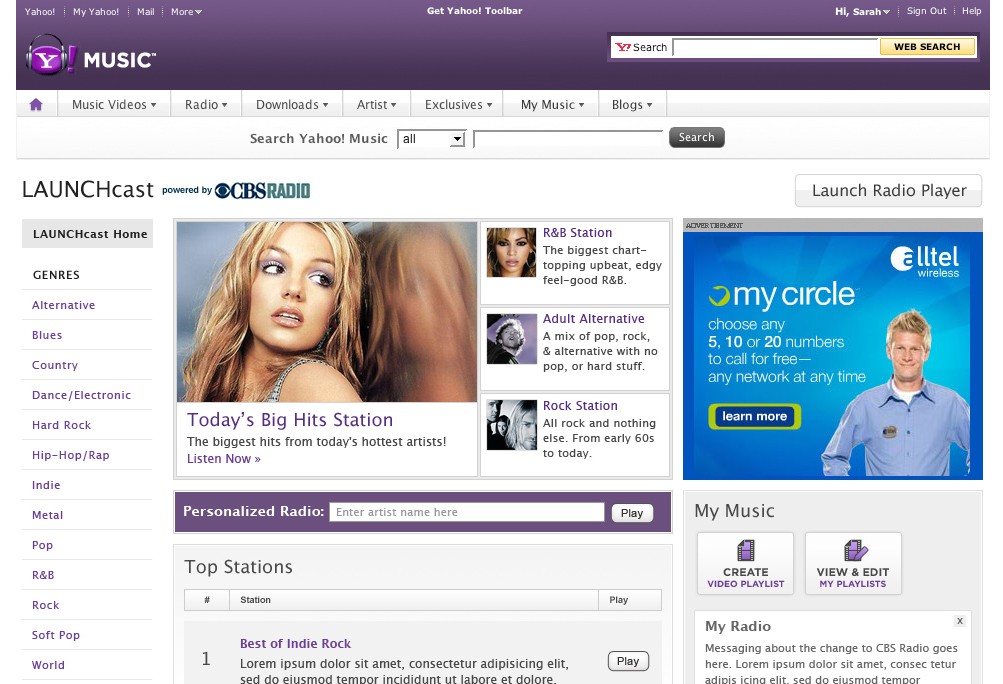1003x684 pixels.
Task: Expand the More menu in top bar
Action: pyautogui.click(x=186, y=12)
